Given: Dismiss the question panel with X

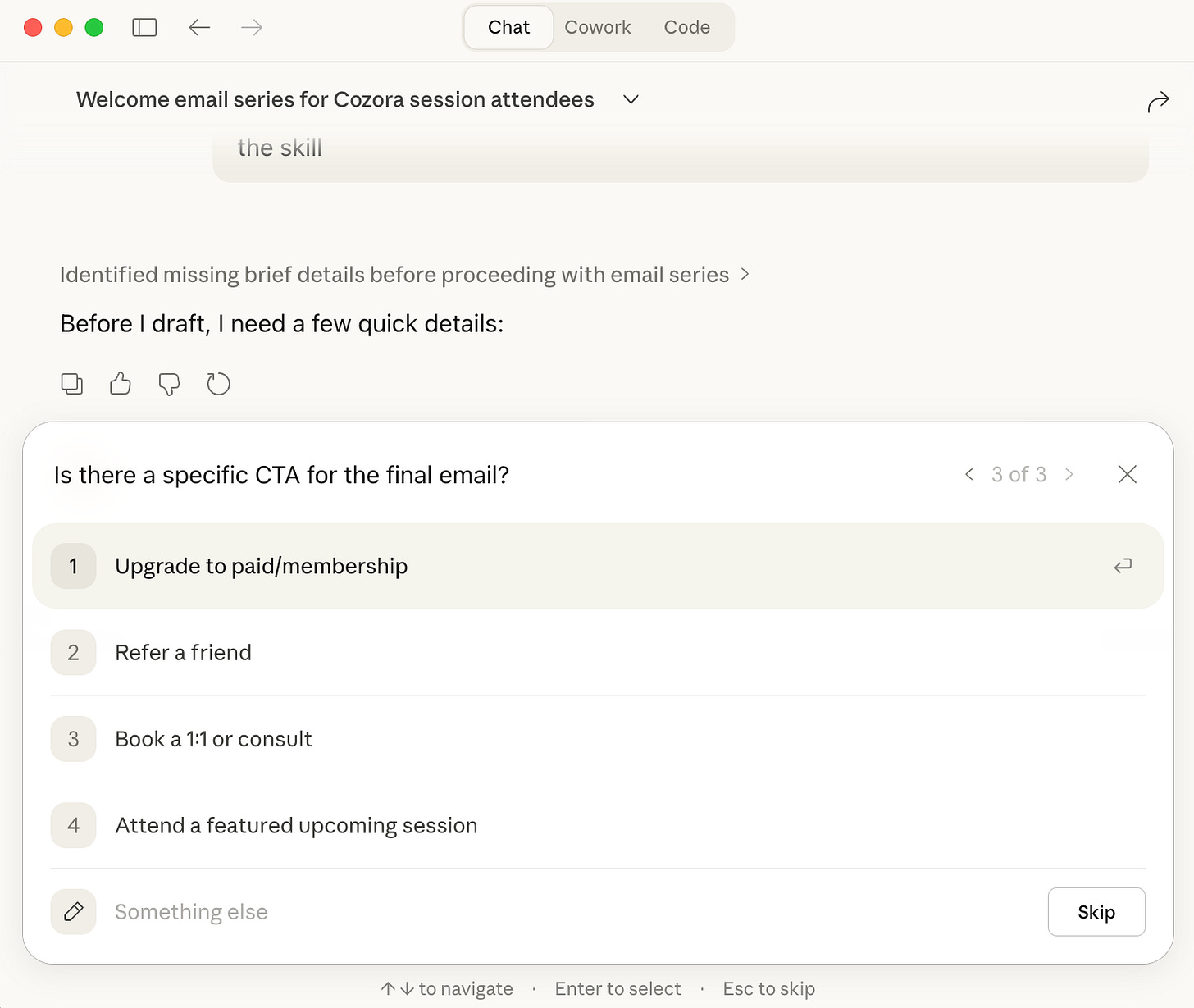Looking at the screenshot, I should coord(1127,474).
